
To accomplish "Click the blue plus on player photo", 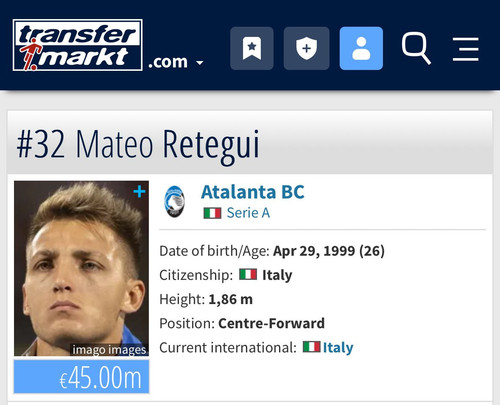I will 139,192.
